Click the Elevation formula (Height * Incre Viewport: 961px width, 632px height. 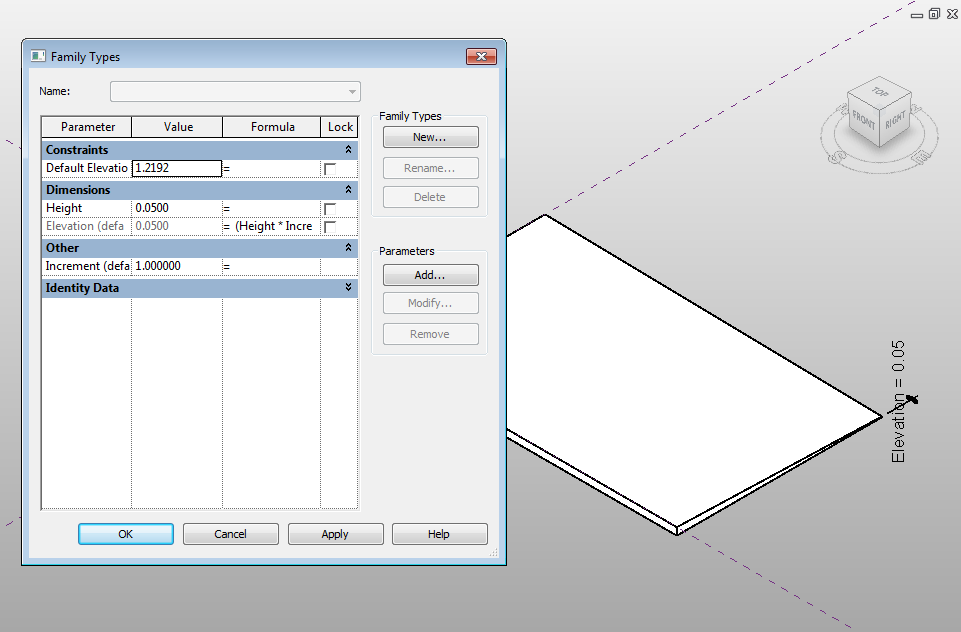coord(271,226)
